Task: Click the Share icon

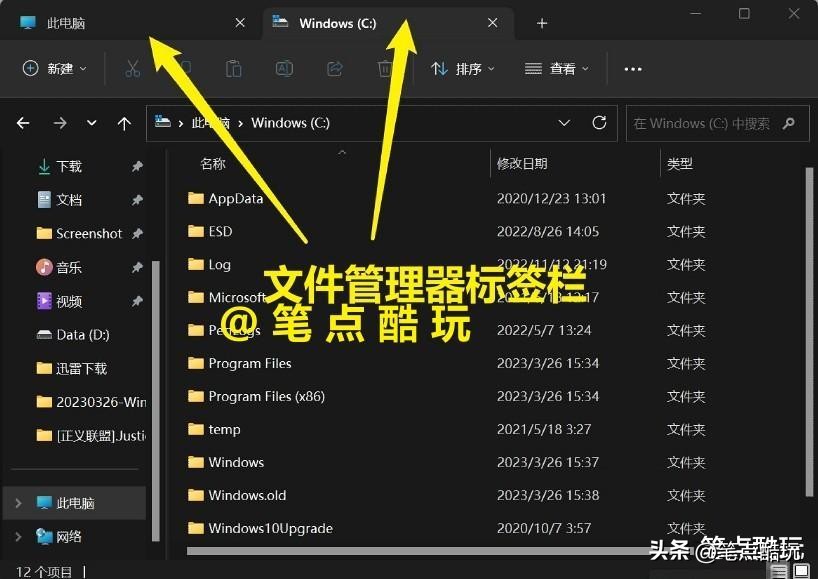Action: pos(334,68)
